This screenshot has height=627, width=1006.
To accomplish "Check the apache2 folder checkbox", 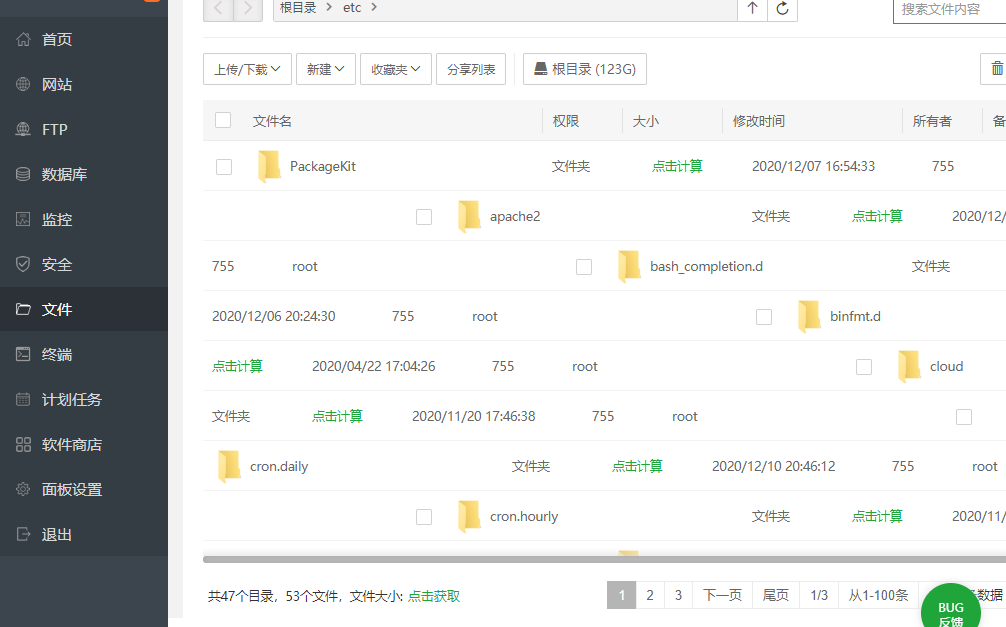I will point(424,217).
